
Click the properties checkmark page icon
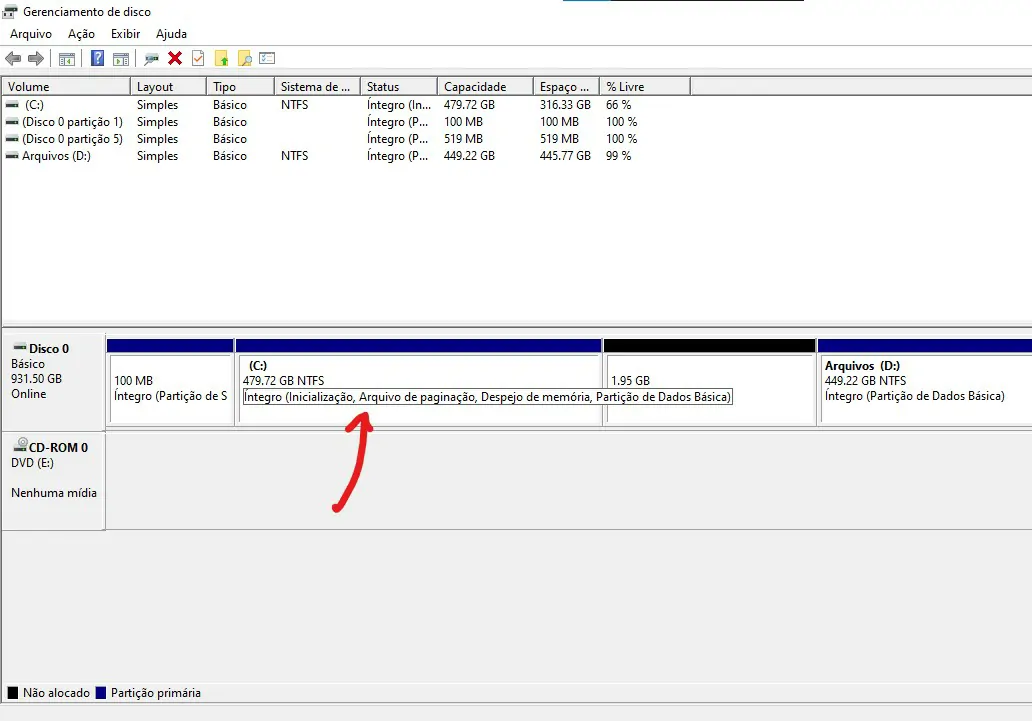pos(197,59)
